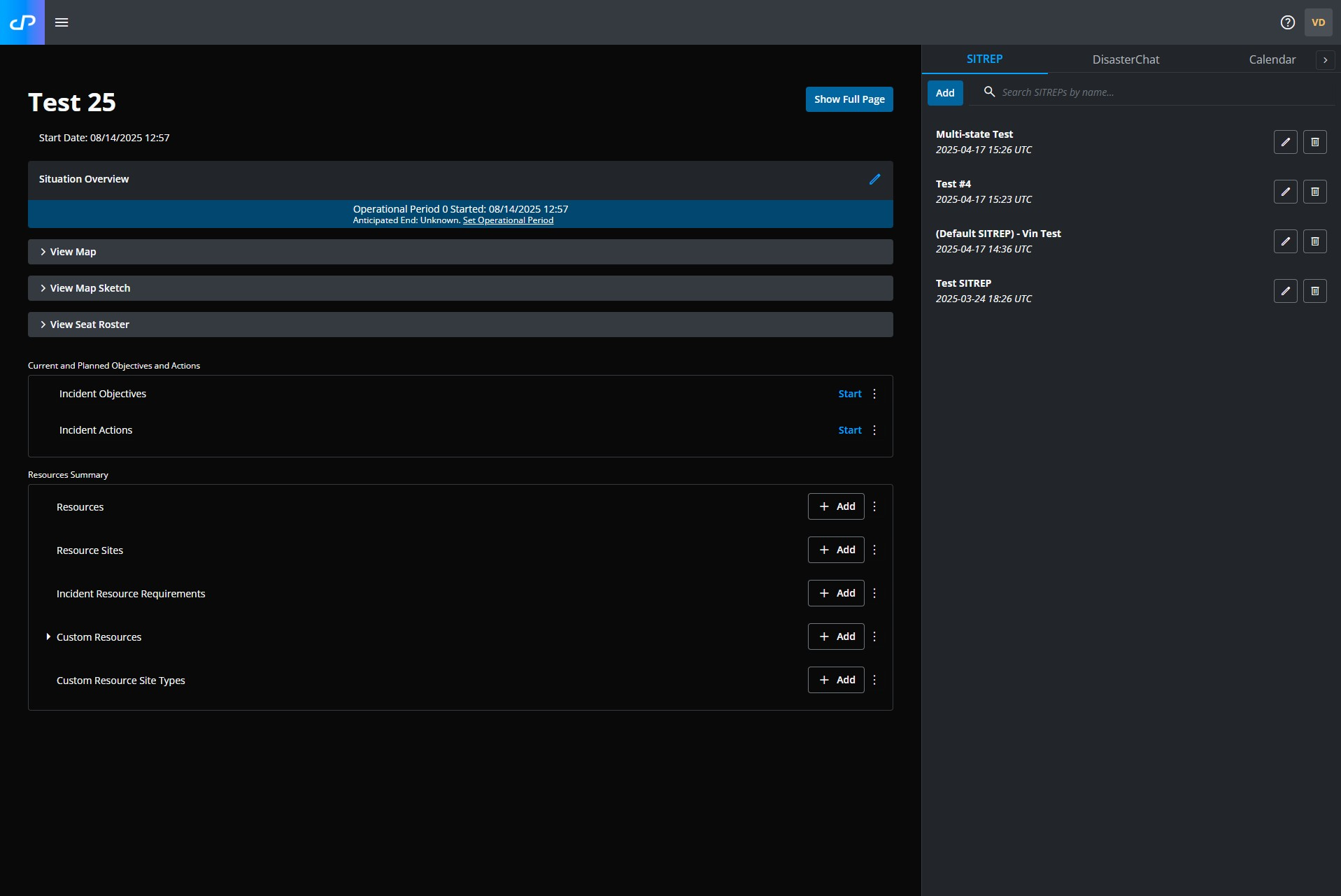Edit the Test SITREP entry

(1286, 291)
